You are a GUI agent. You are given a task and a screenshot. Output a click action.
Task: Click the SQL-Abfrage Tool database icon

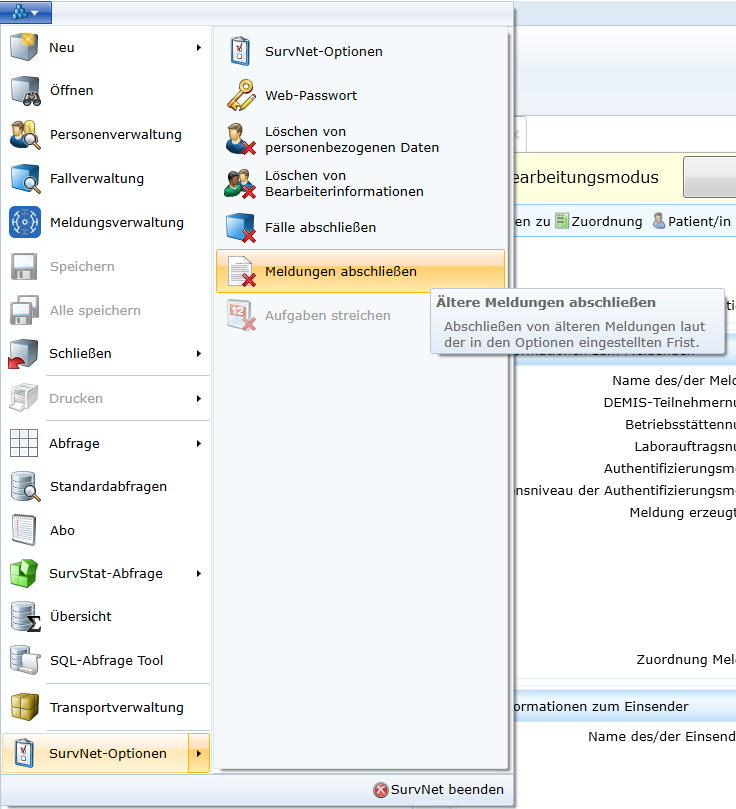coord(24,660)
